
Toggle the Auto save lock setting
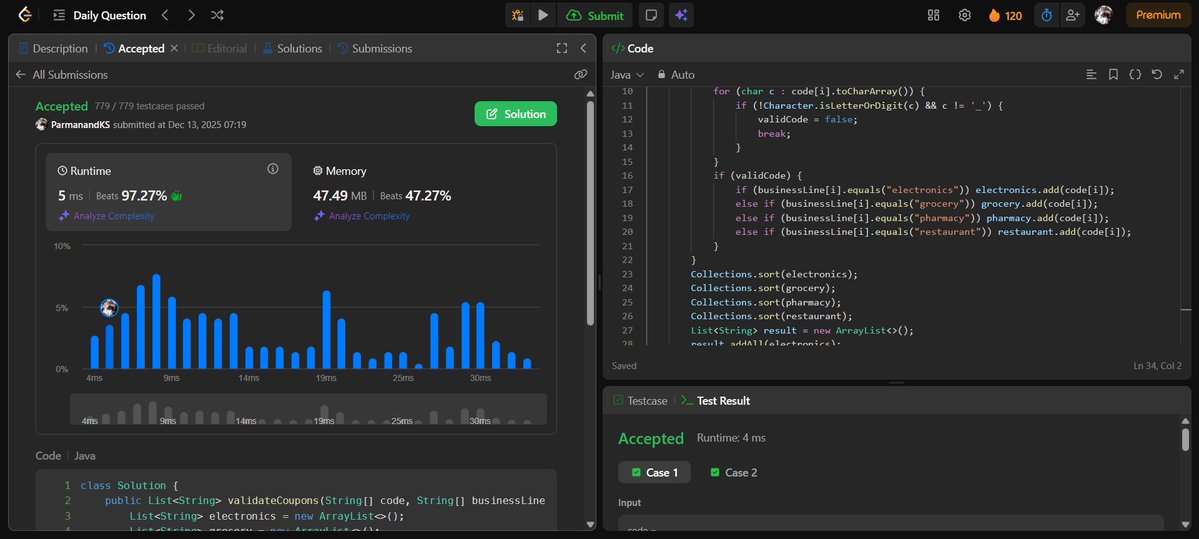pos(676,75)
